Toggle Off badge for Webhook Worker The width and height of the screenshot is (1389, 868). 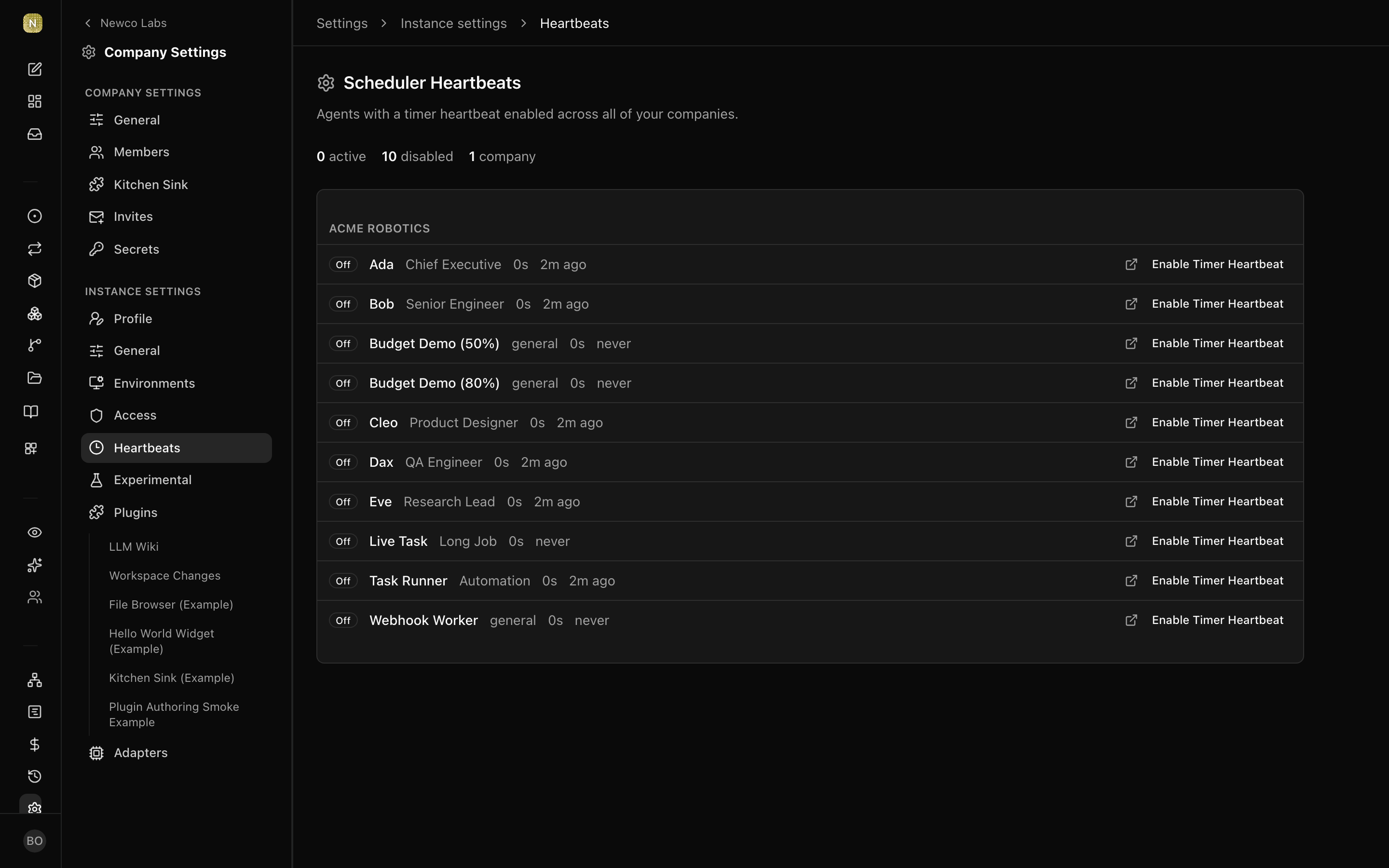(x=343, y=621)
